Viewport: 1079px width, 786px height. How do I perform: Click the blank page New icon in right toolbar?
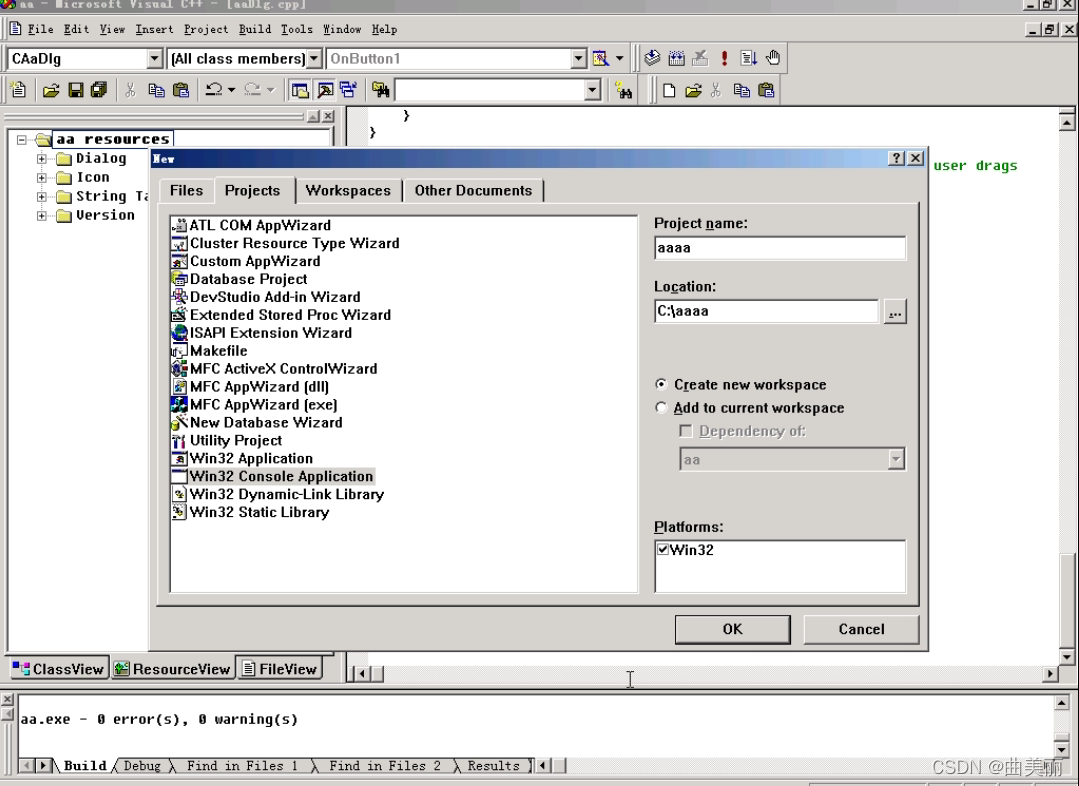pos(669,90)
